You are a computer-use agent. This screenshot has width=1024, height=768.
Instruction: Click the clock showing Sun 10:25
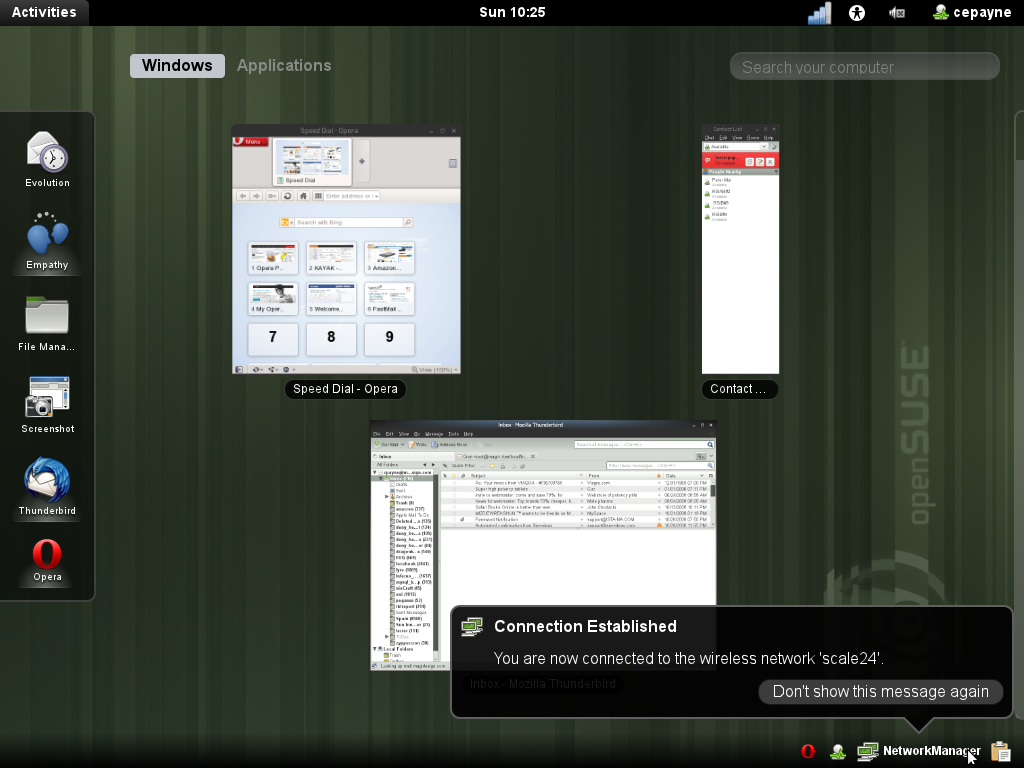pyautogui.click(x=512, y=13)
